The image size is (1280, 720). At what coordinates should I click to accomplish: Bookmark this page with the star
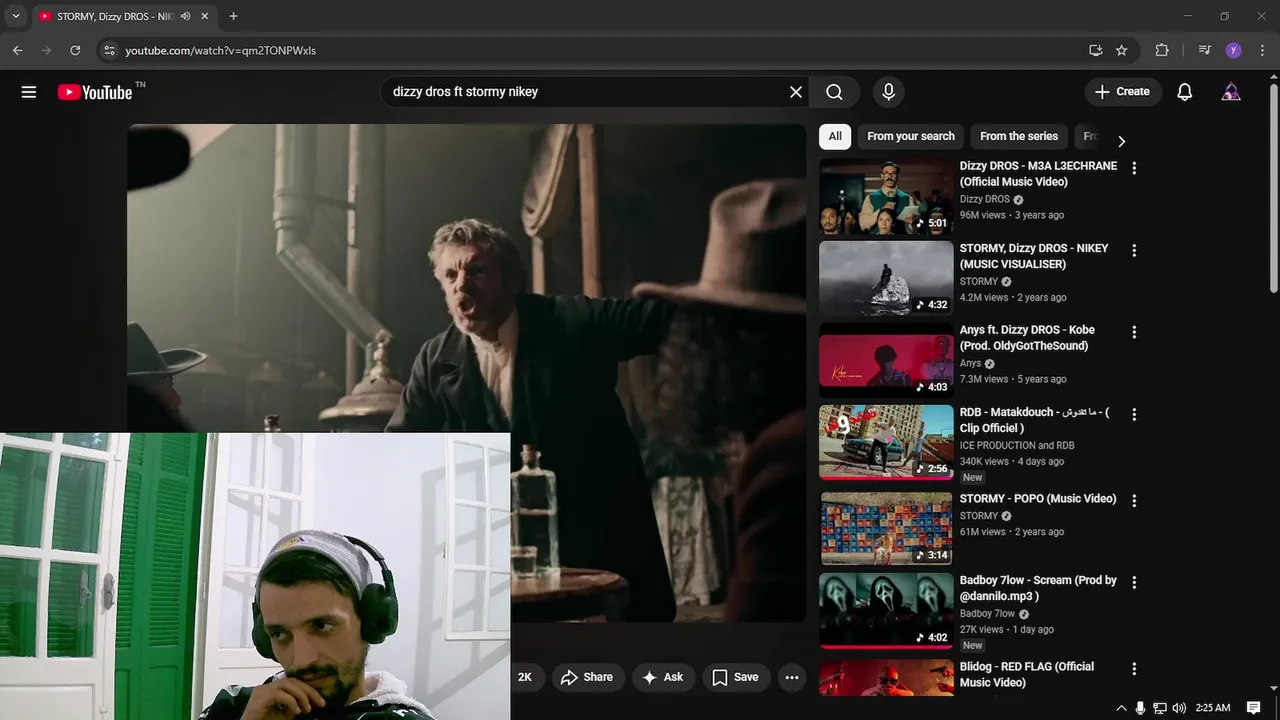pyautogui.click(x=1122, y=50)
